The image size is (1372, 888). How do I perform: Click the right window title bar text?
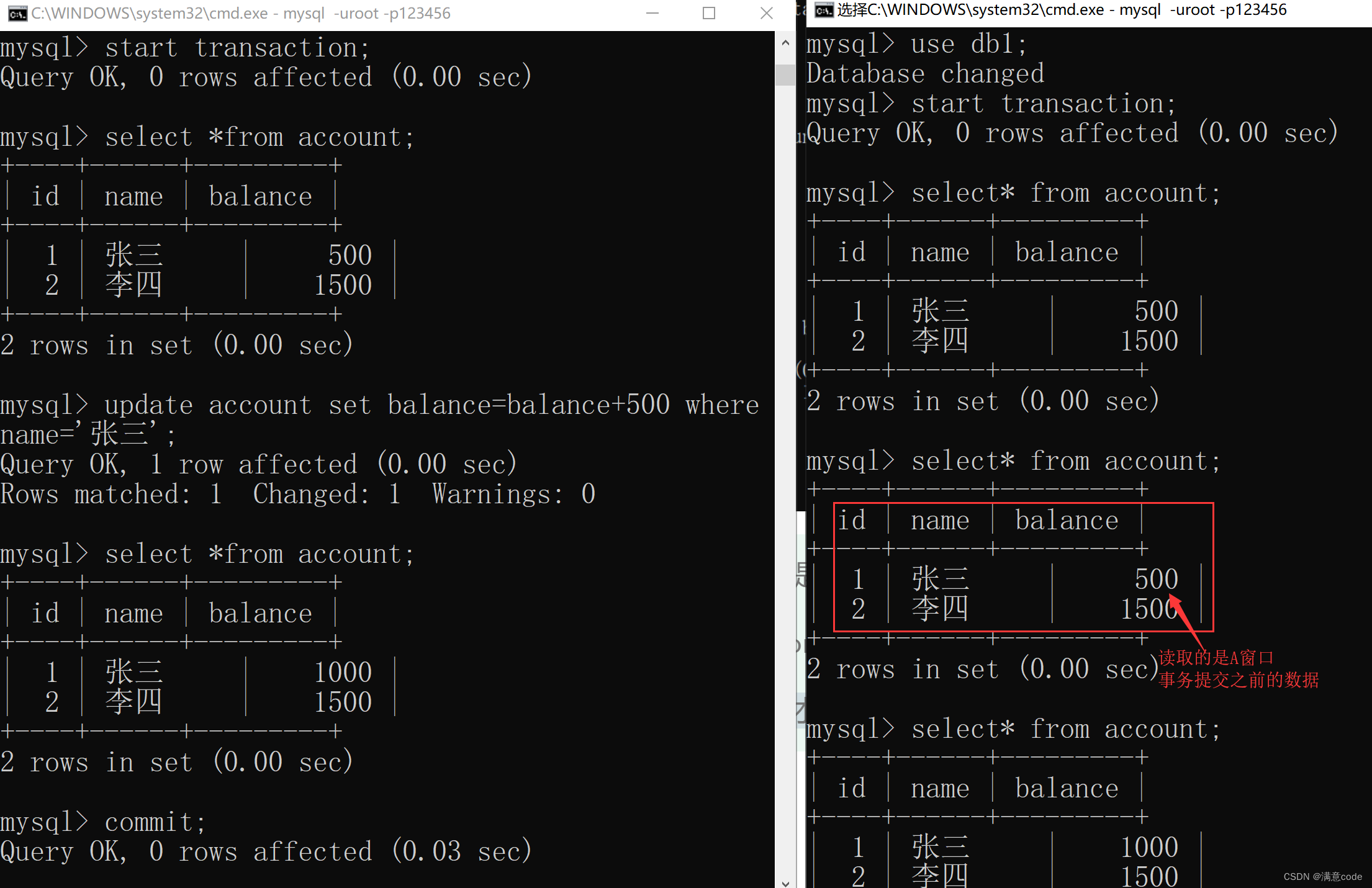1062,10
